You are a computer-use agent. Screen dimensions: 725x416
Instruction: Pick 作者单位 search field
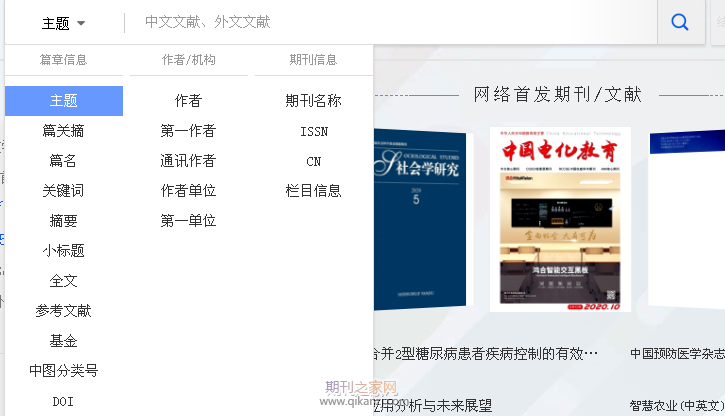point(188,191)
